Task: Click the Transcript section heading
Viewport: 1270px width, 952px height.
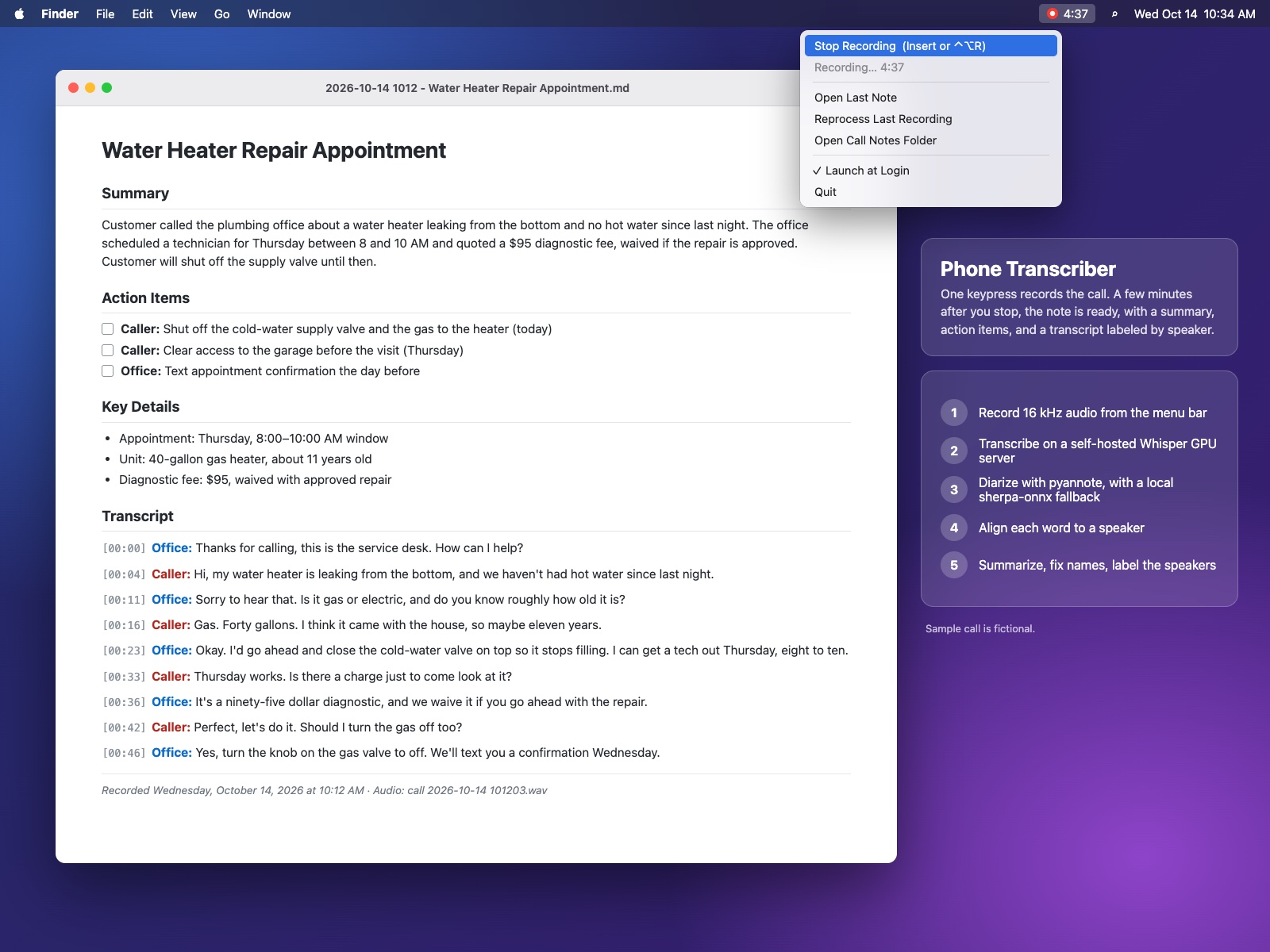Action: point(137,516)
